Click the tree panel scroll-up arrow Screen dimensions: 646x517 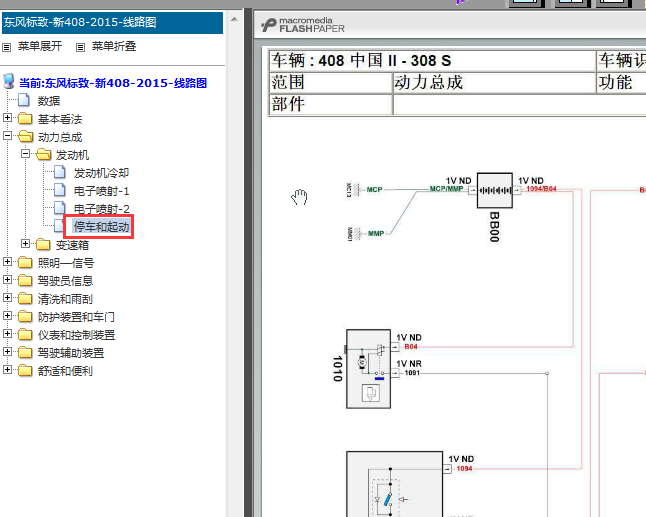(x=234, y=19)
